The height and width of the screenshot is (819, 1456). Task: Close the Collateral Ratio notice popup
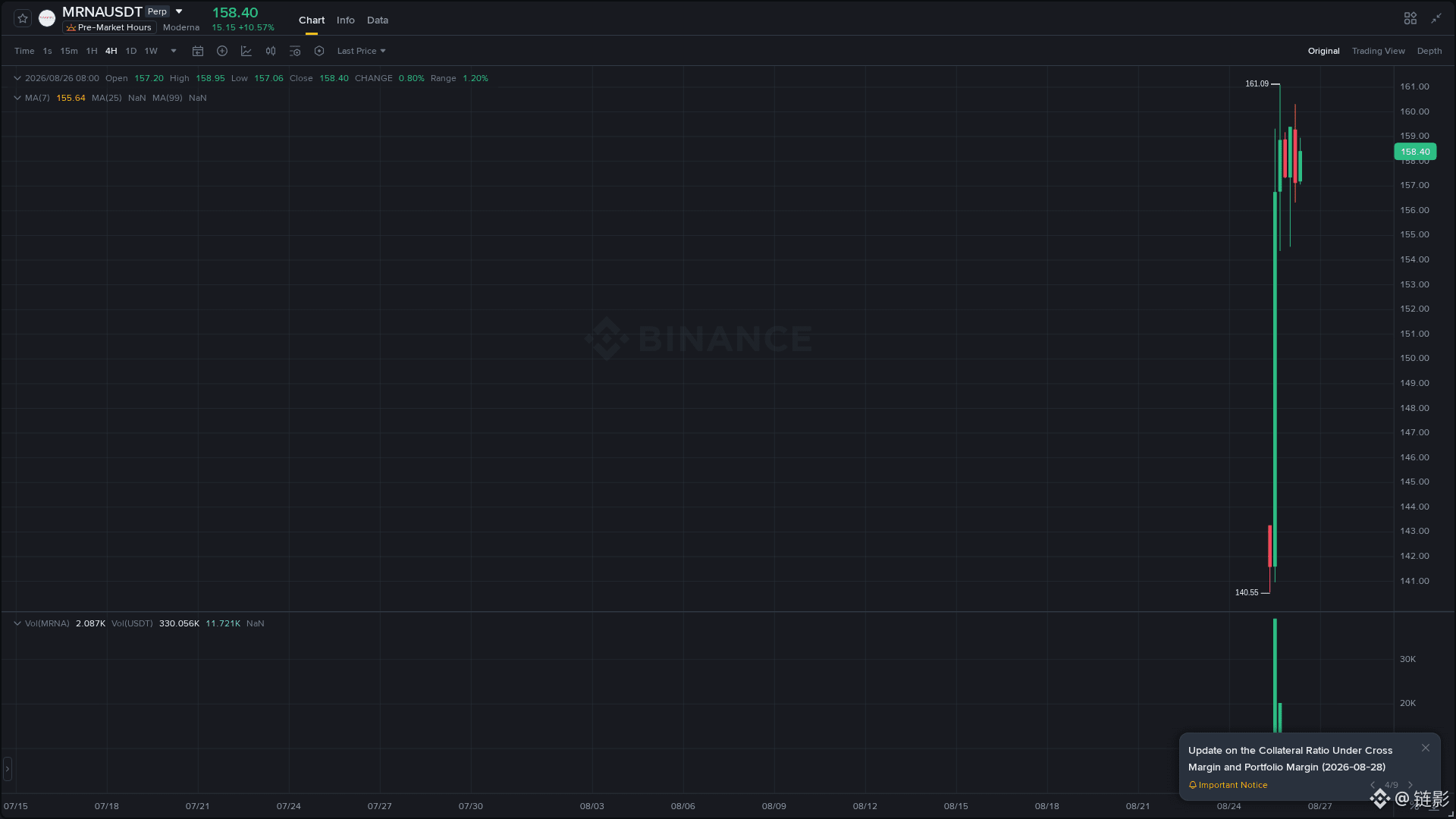[x=1426, y=748]
